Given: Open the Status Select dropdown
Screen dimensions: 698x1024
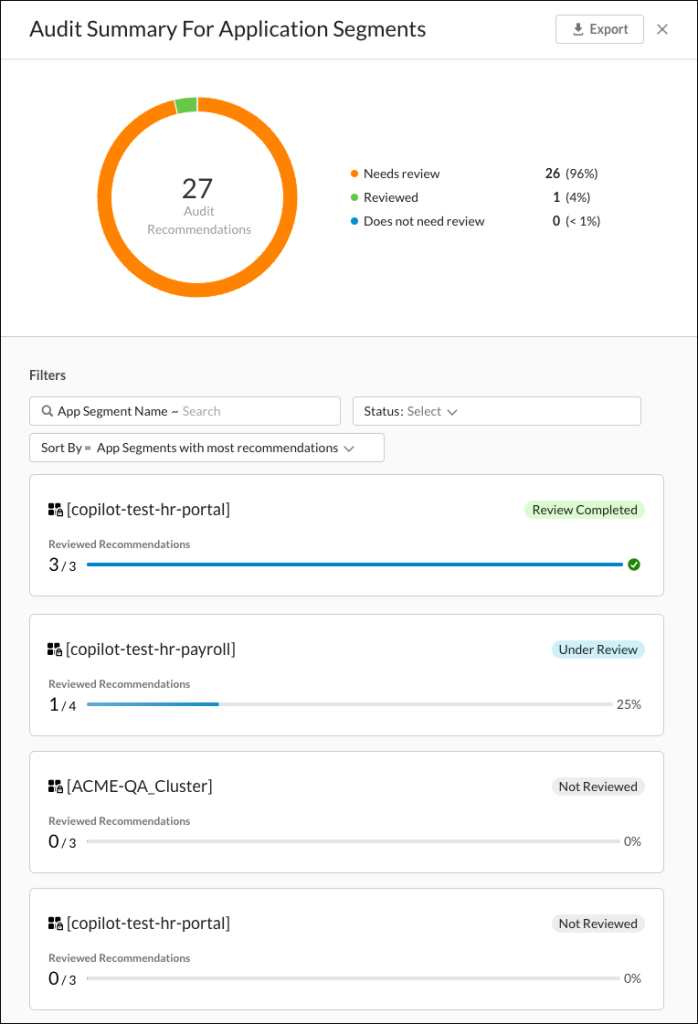Looking at the screenshot, I should [497, 411].
